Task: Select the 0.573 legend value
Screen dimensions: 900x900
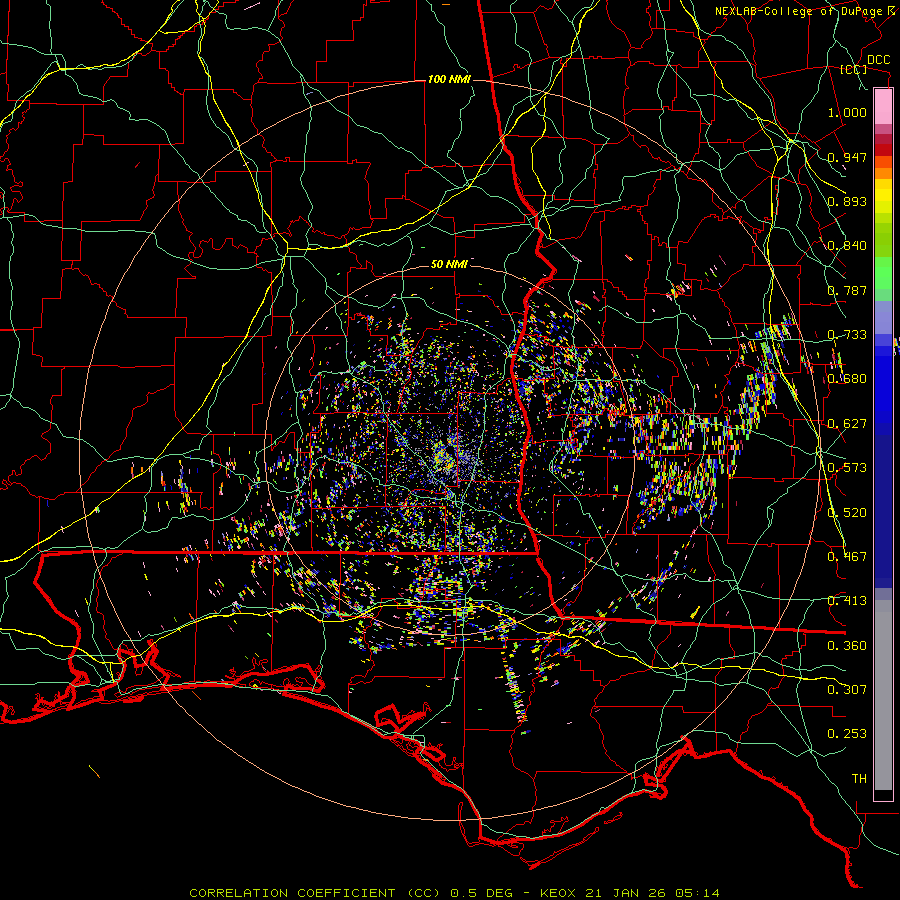Action: click(847, 468)
